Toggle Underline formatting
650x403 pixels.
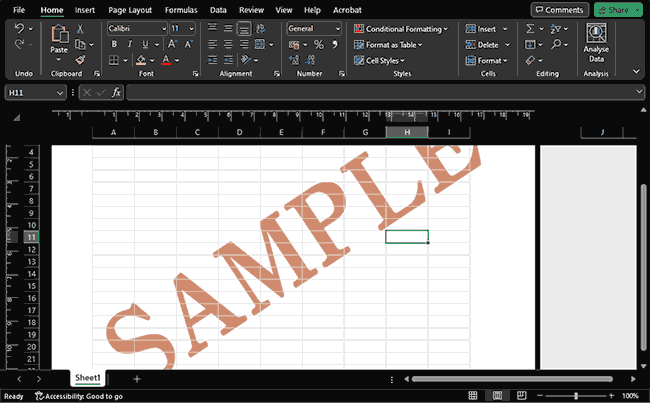[x=145, y=44]
